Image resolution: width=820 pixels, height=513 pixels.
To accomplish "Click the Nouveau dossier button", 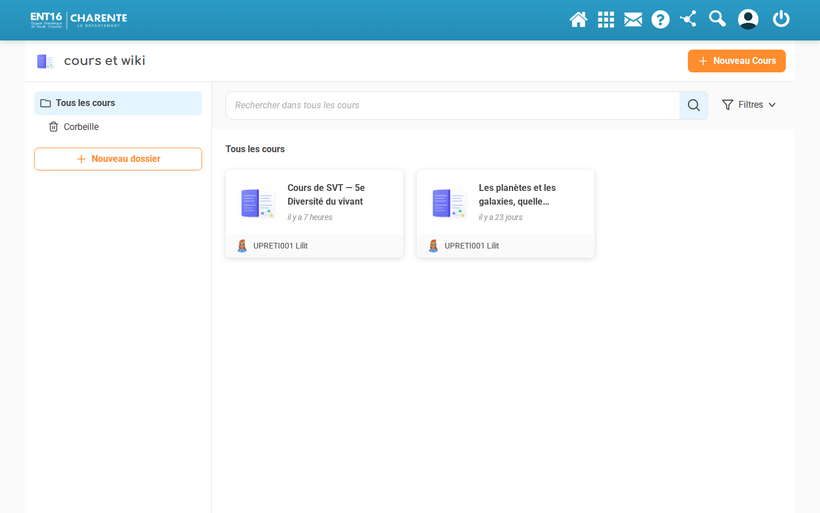I will pos(118,159).
